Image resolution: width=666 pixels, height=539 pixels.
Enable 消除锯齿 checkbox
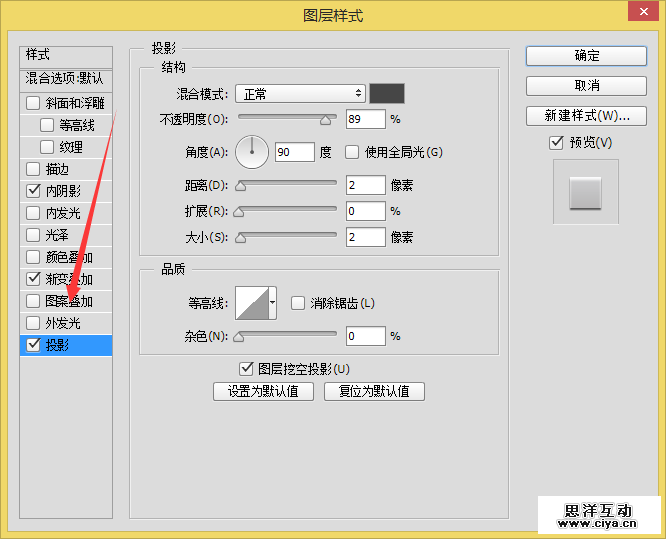298,303
